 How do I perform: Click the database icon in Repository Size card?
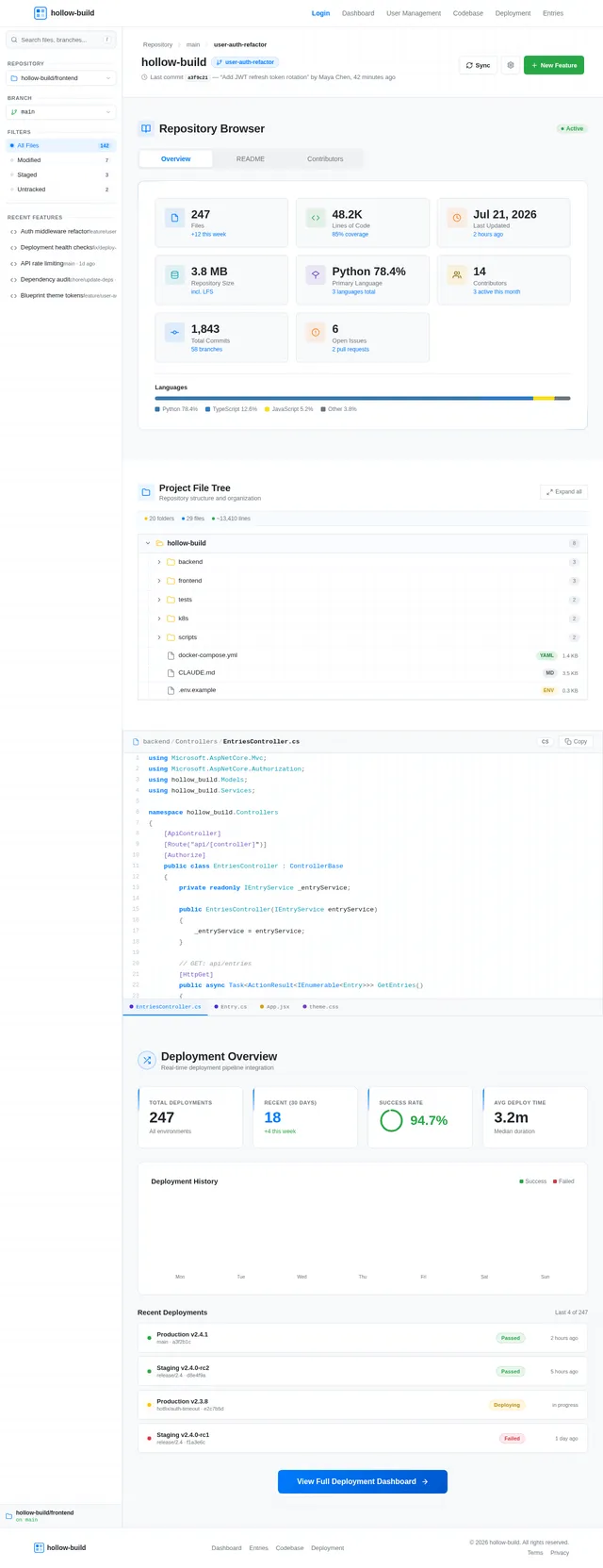174,274
